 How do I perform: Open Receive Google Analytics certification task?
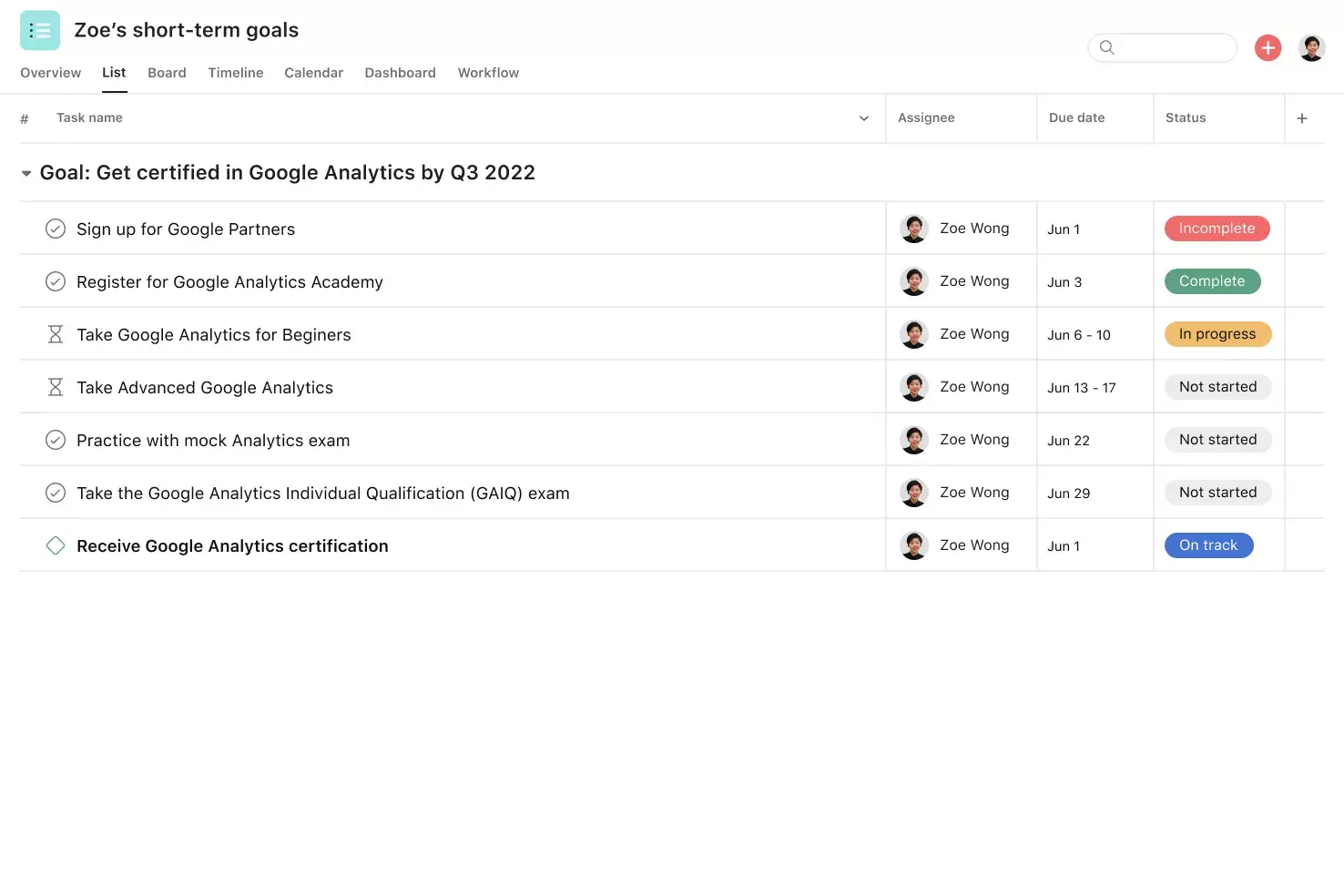[232, 546]
